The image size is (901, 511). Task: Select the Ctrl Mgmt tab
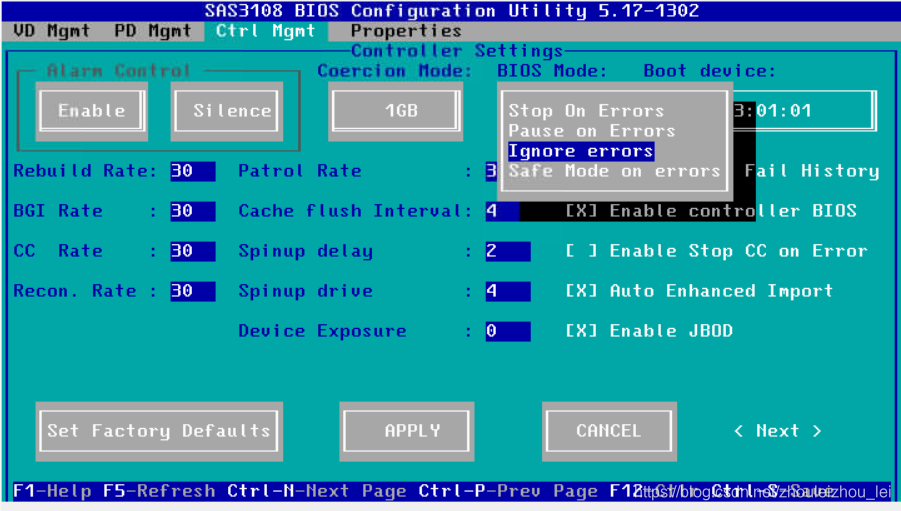coord(265,30)
